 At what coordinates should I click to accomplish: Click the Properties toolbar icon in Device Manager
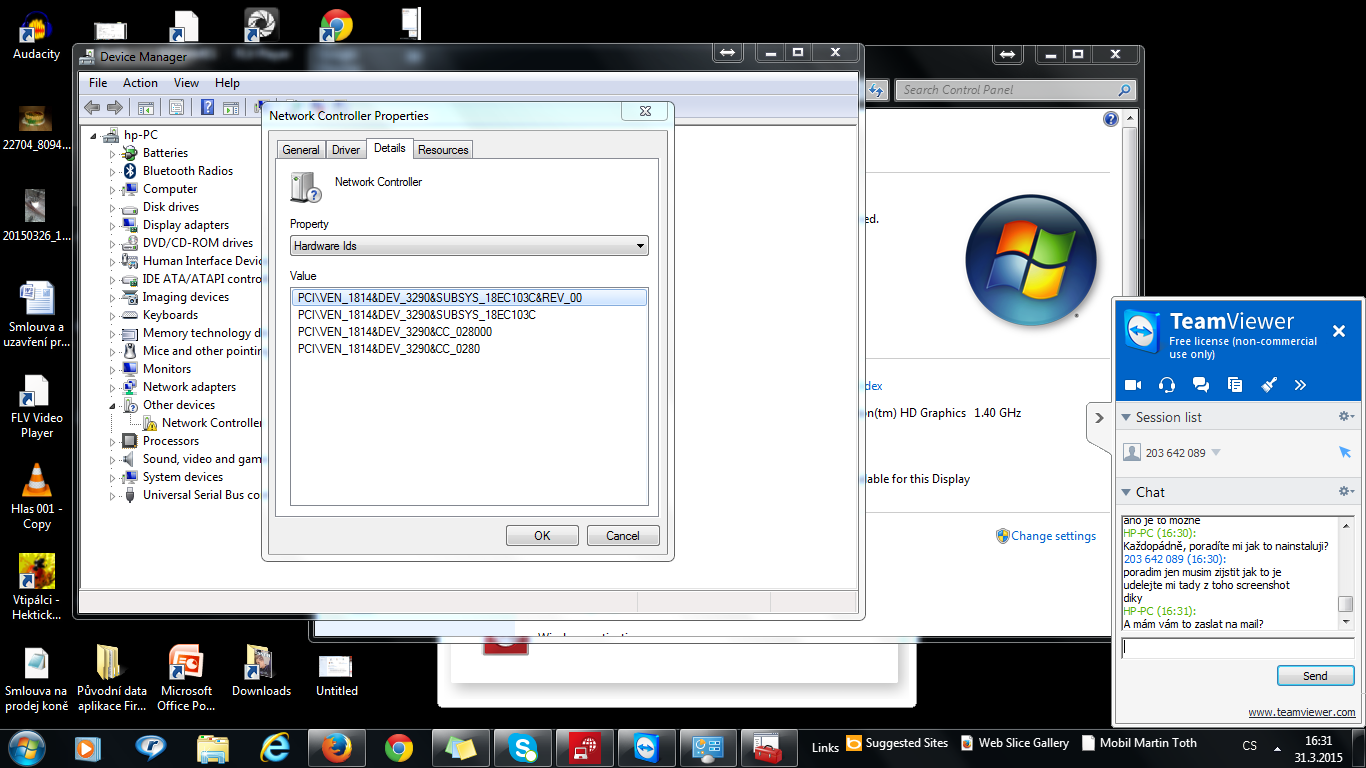pos(176,108)
